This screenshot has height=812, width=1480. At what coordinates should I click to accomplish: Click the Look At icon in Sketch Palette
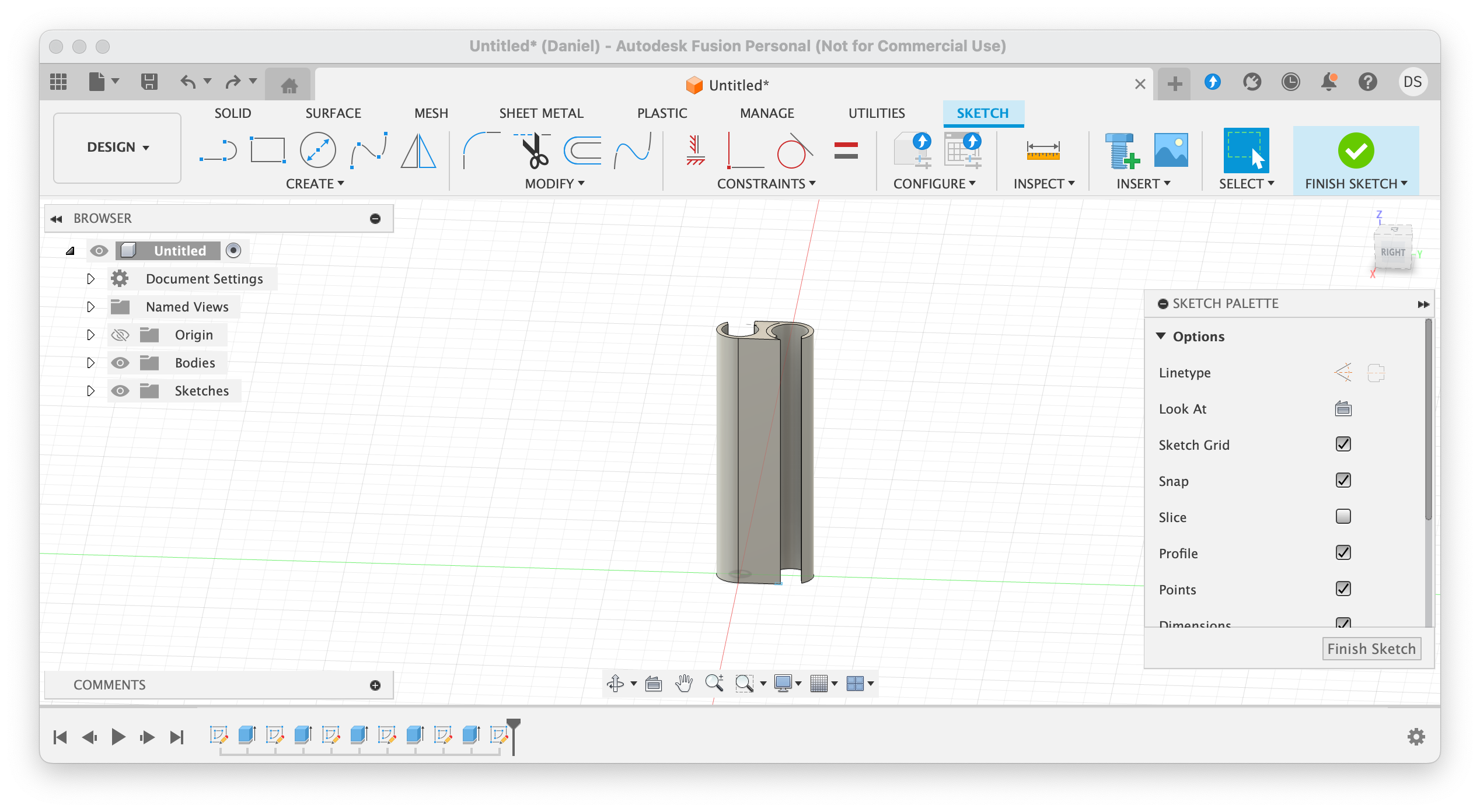click(x=1343, y=409)
